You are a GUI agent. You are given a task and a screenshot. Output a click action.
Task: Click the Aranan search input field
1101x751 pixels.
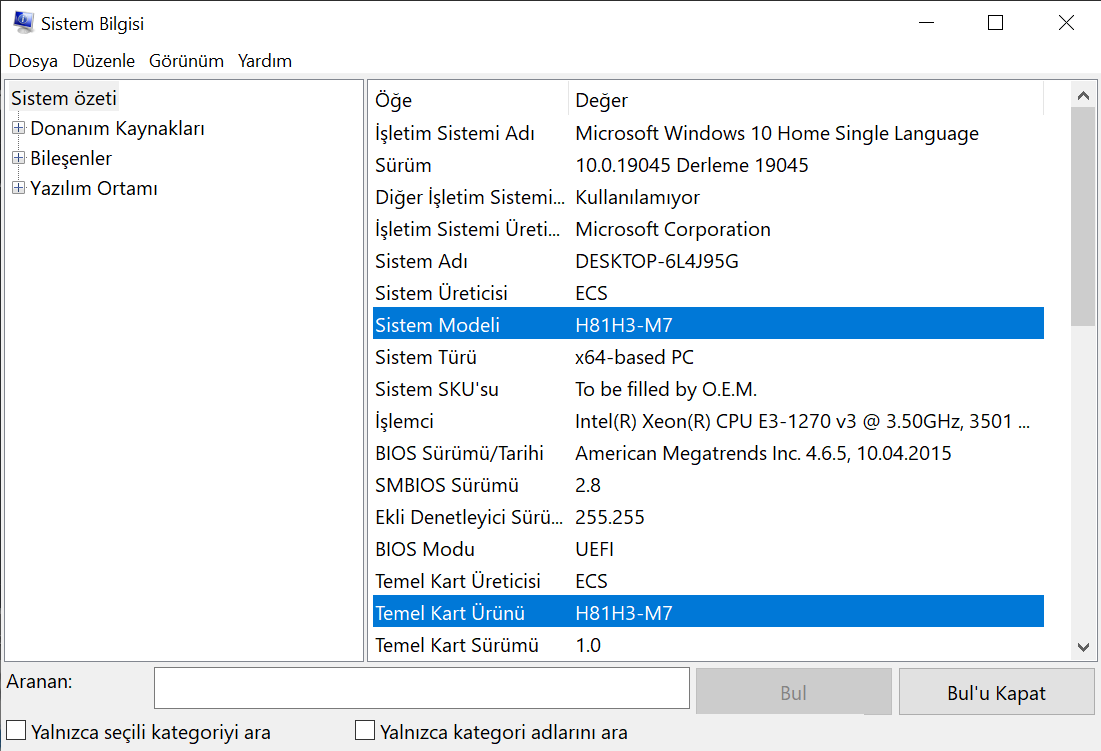pos(421,688)
